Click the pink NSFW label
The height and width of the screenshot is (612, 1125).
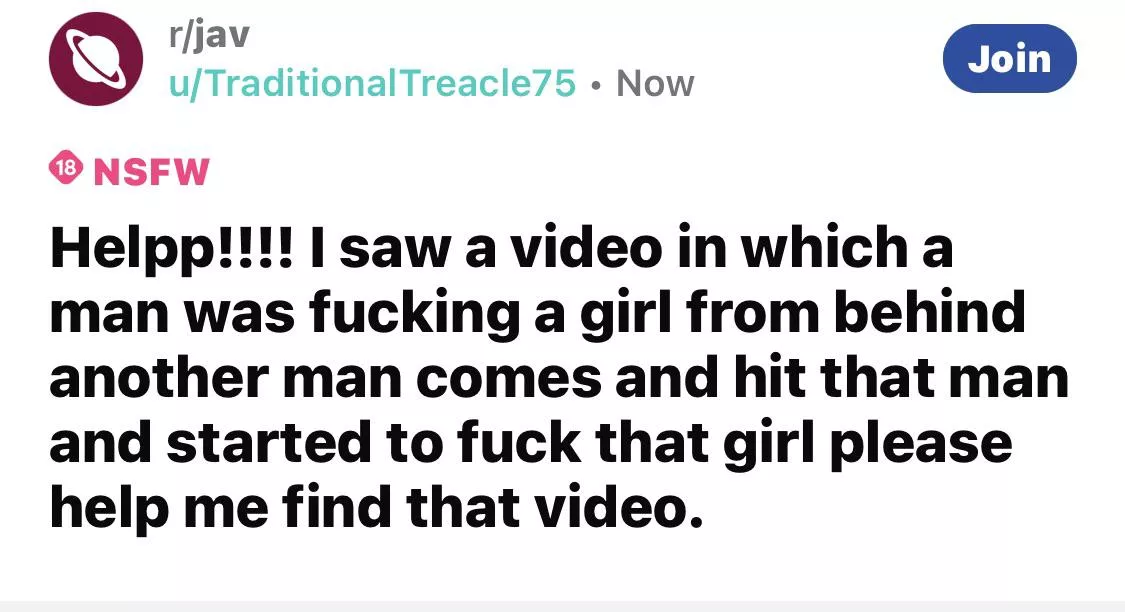151,172
